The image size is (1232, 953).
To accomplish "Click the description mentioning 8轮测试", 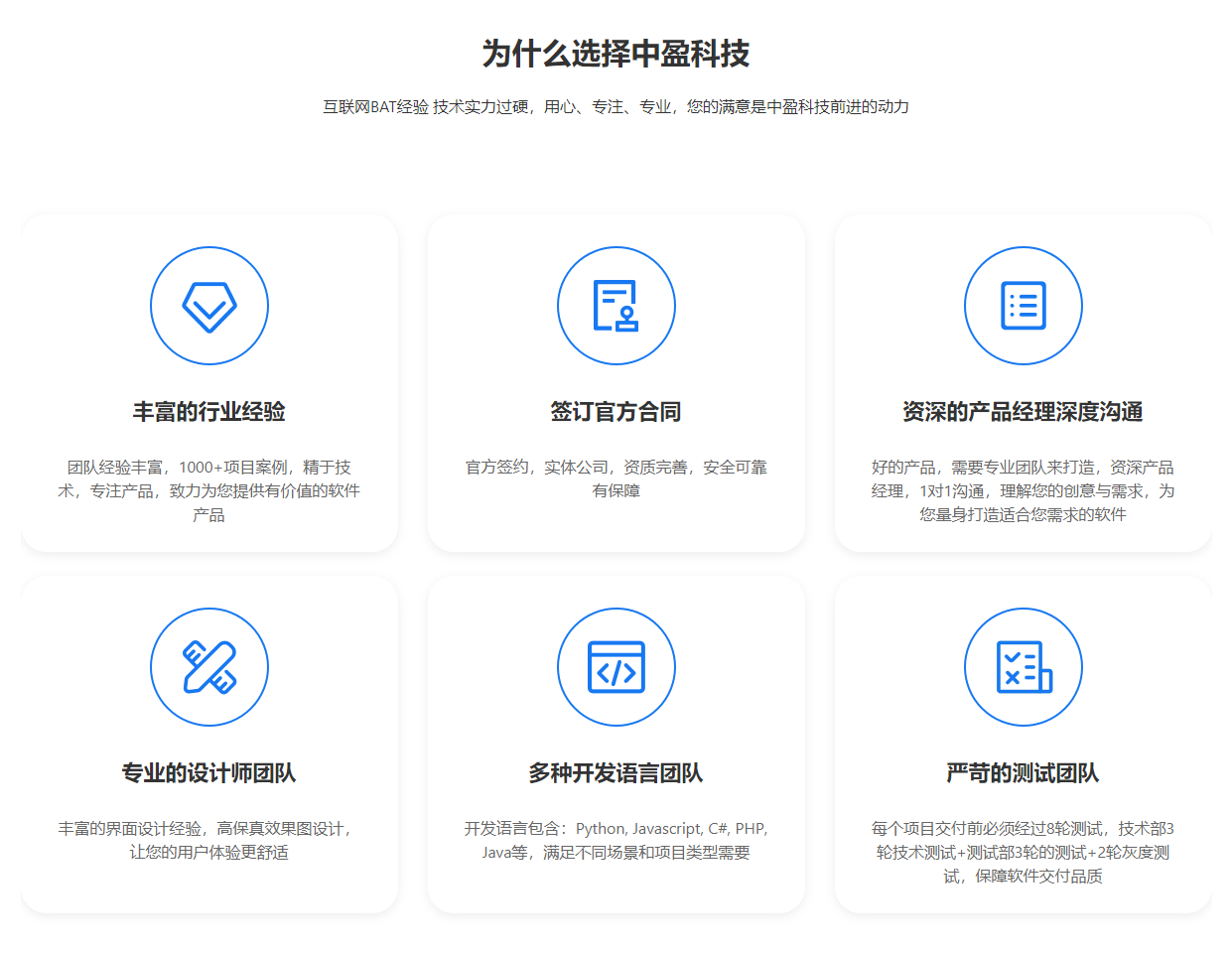I will point(1023,852).
